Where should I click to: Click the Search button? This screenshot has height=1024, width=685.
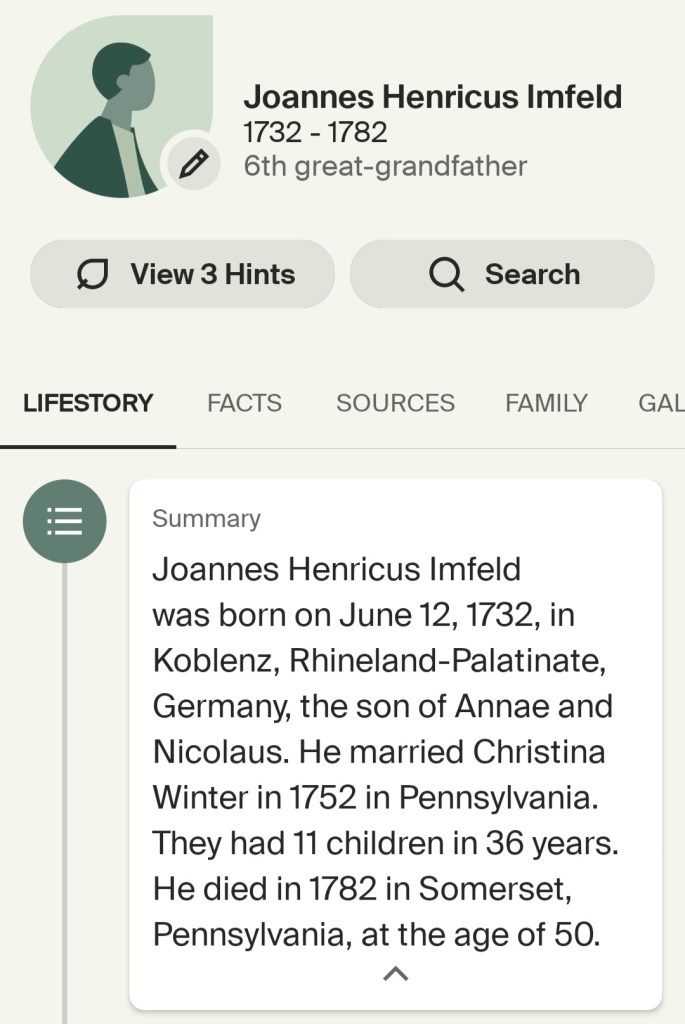click(502, 274)
